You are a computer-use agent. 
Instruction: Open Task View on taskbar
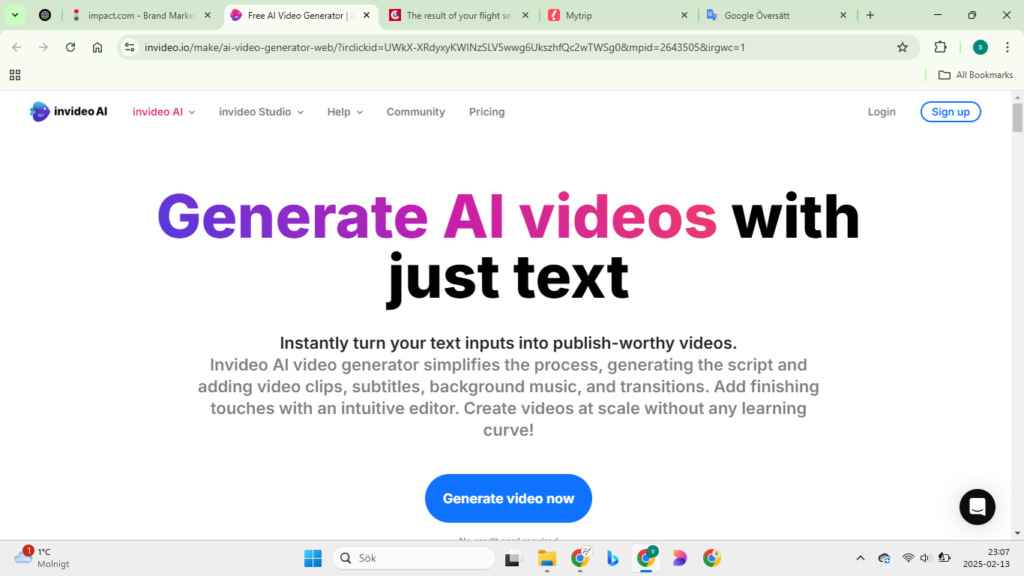[x=513, y=558]
